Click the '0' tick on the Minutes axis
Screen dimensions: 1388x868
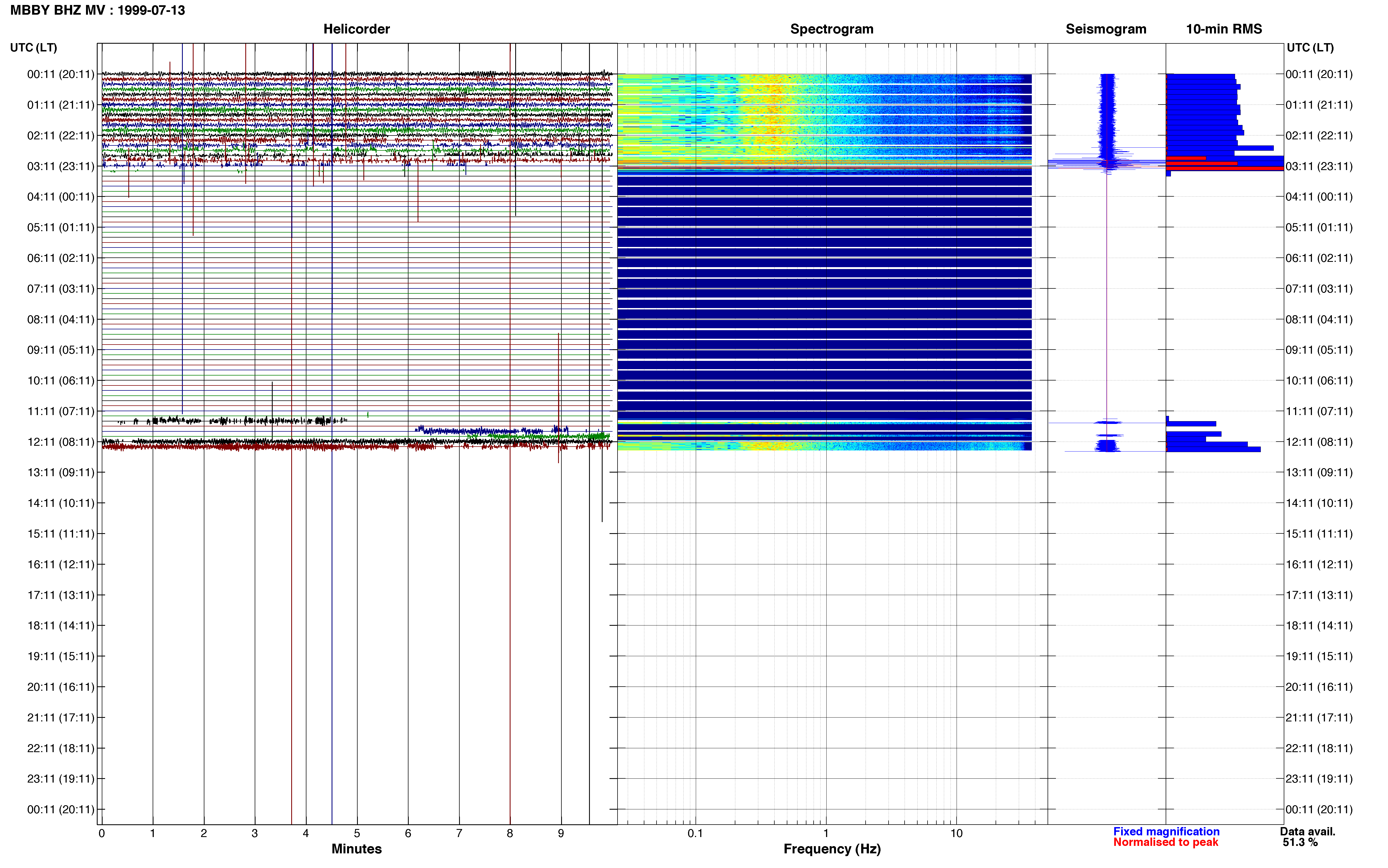click(x=101, y=833)
